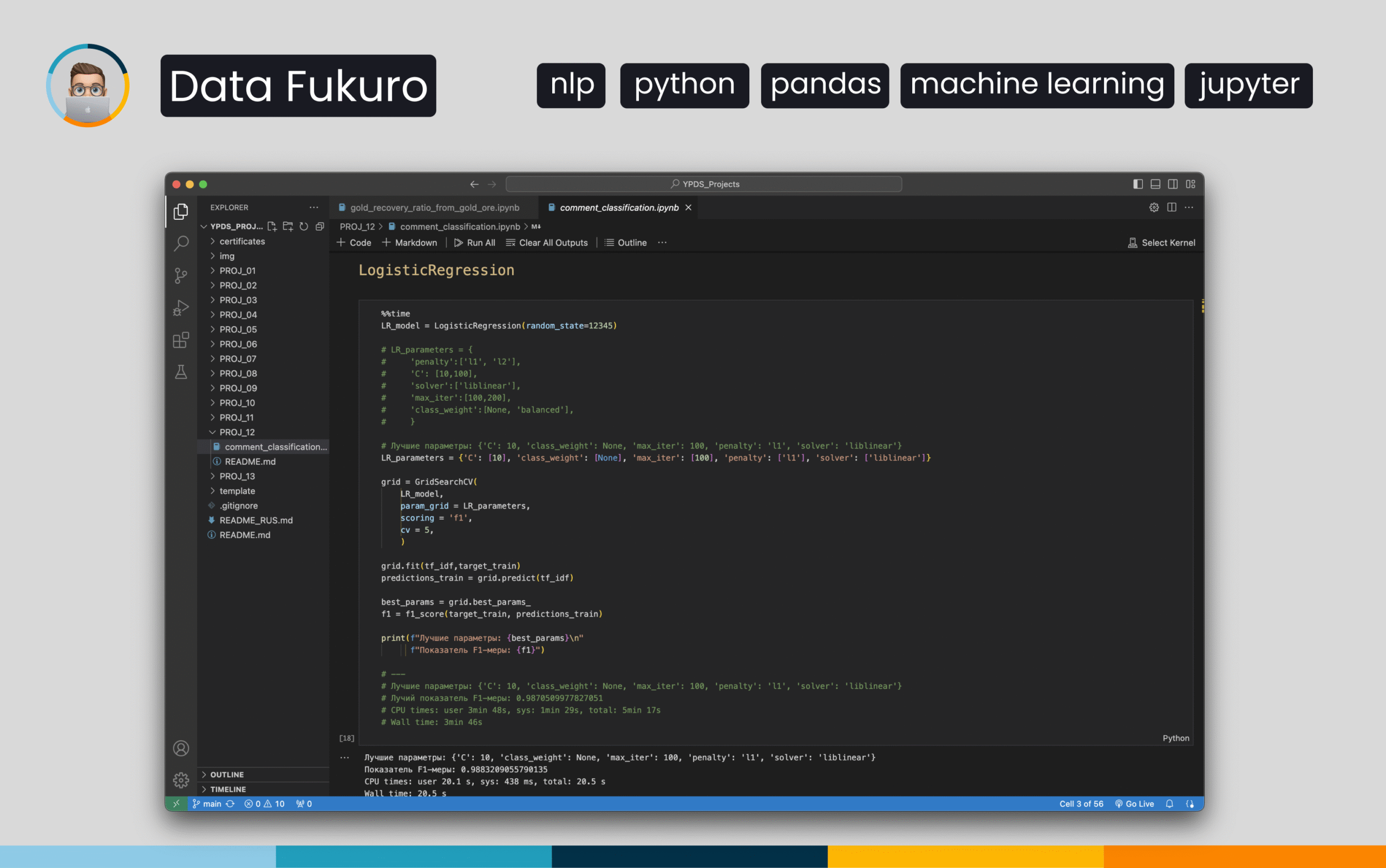Viewport: 1386px width, 868px height.
Task: Toggle the bottom panel layout button
Action: 1155,184
